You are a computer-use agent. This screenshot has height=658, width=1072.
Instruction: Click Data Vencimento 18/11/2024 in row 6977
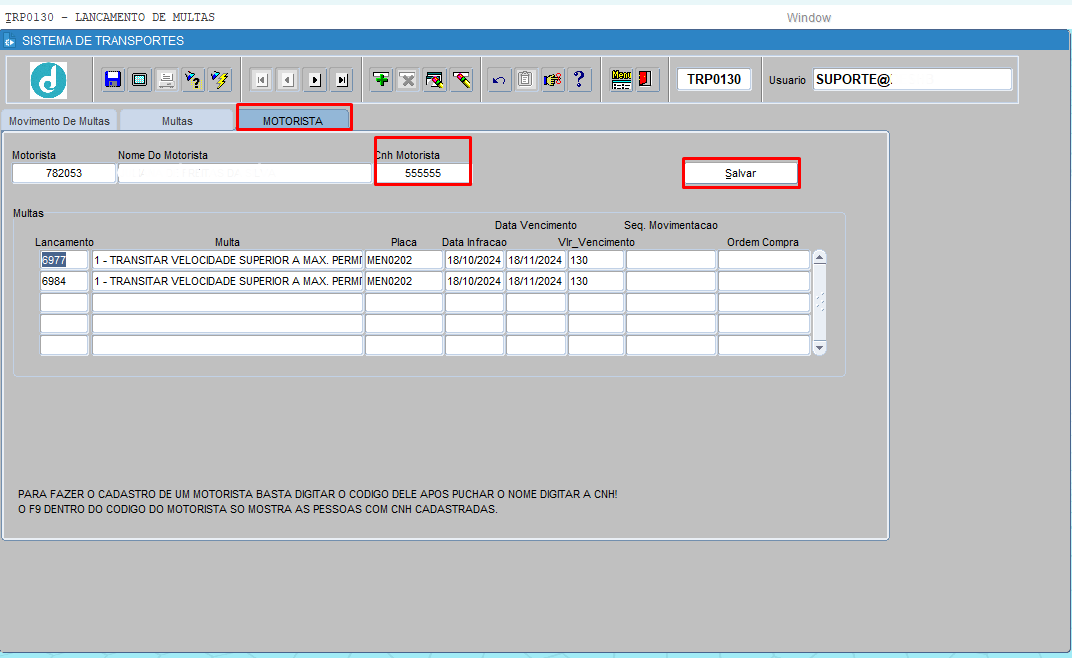(x=536, y=260)
